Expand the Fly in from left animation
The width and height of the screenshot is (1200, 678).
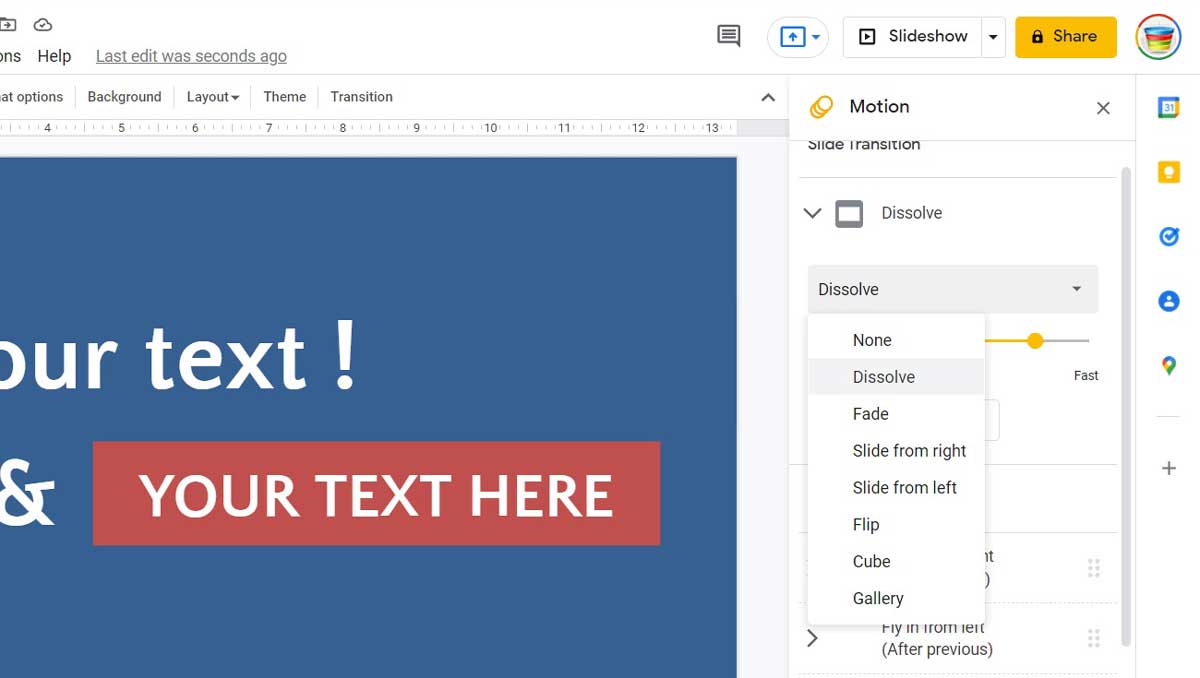coord(812,638)
